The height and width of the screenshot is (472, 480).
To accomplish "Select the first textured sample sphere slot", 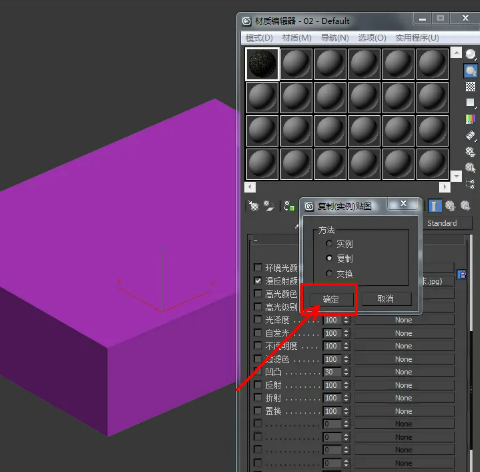I will (x=262, y=64).
